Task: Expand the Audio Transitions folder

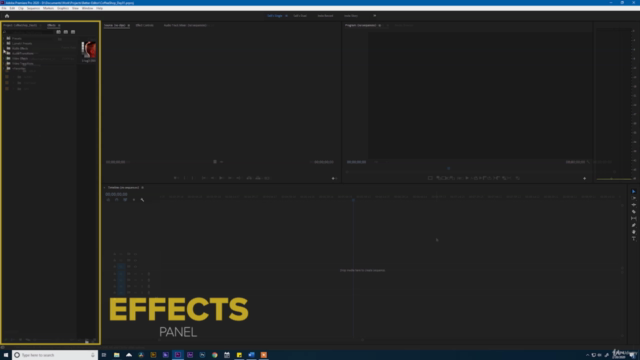Action: (4, 53)
